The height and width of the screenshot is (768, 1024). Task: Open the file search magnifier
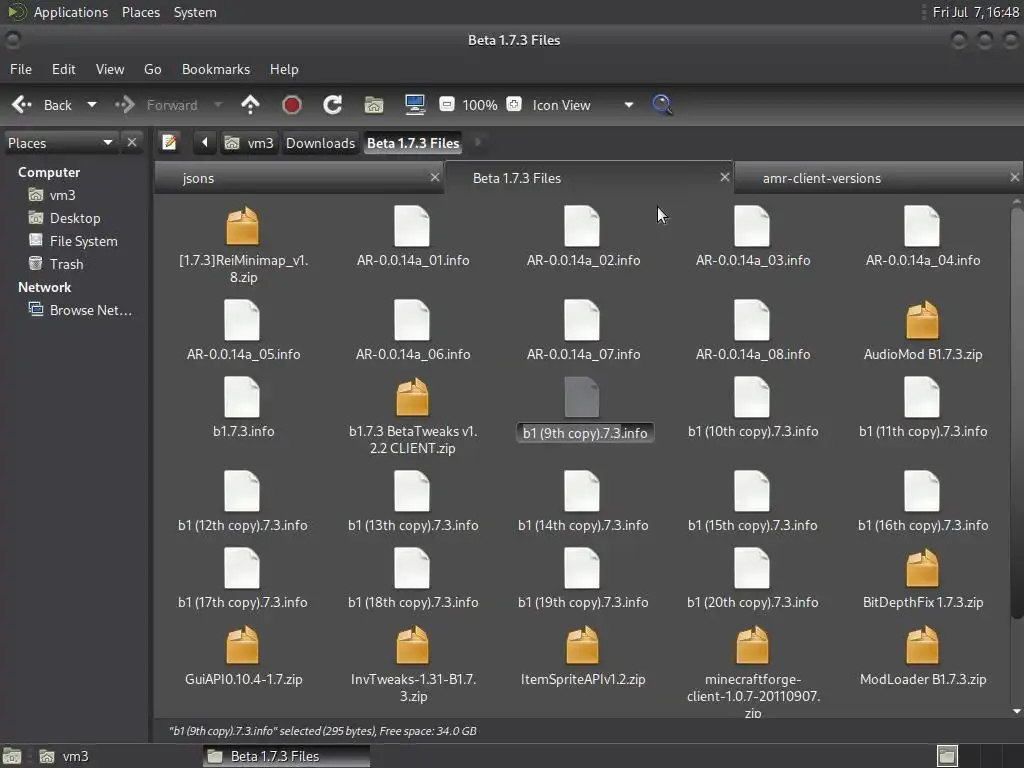pyautogui.click(x=662, y=104)
